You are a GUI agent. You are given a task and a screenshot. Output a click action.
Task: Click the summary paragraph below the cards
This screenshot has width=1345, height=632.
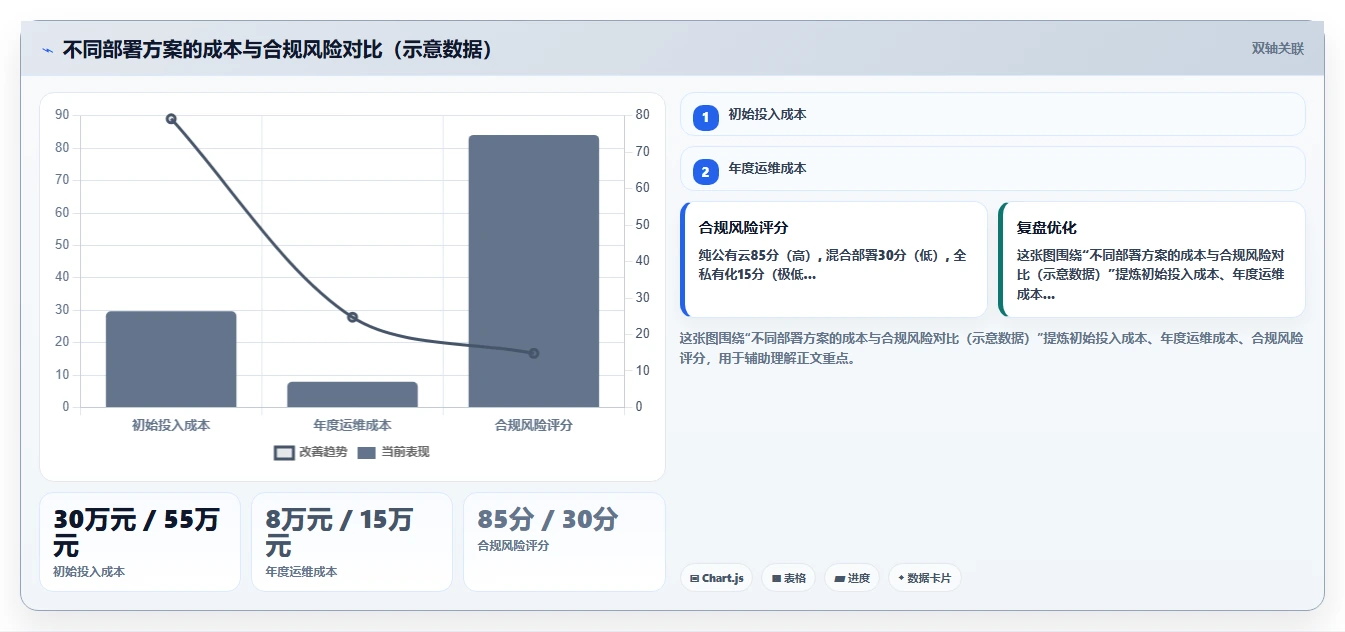(x=992, y=348)
